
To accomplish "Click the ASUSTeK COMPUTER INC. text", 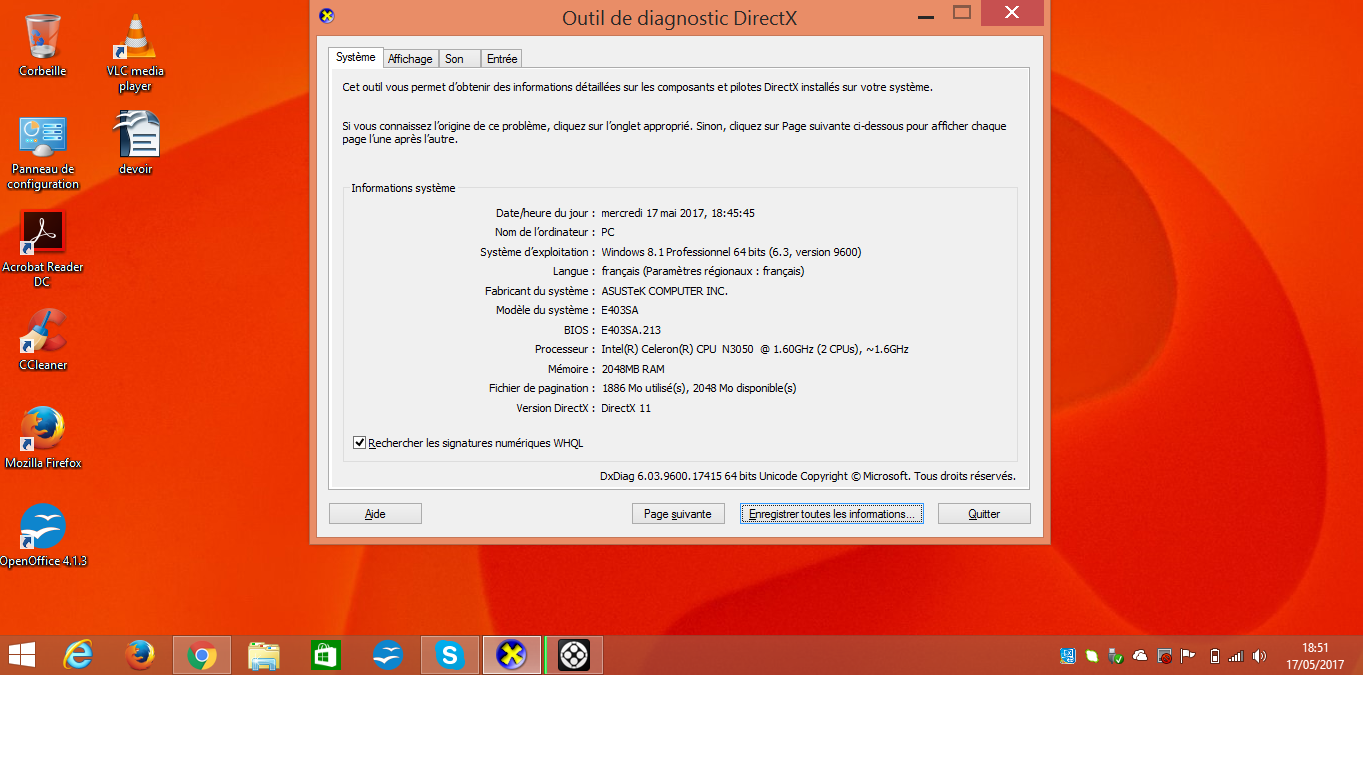I will click(x=664, y=291).
